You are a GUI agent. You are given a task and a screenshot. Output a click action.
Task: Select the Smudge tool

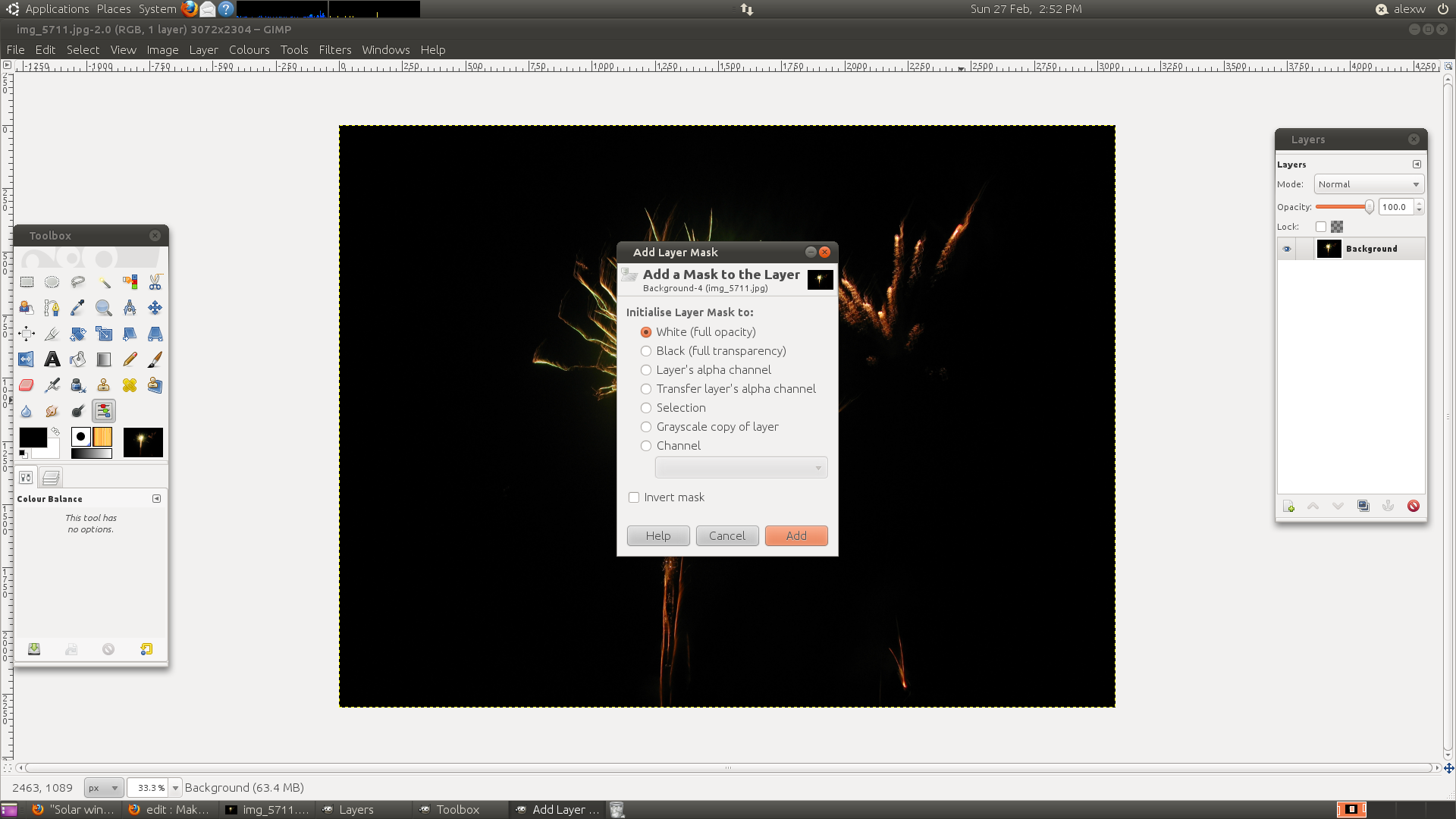[x=52, y=411]
